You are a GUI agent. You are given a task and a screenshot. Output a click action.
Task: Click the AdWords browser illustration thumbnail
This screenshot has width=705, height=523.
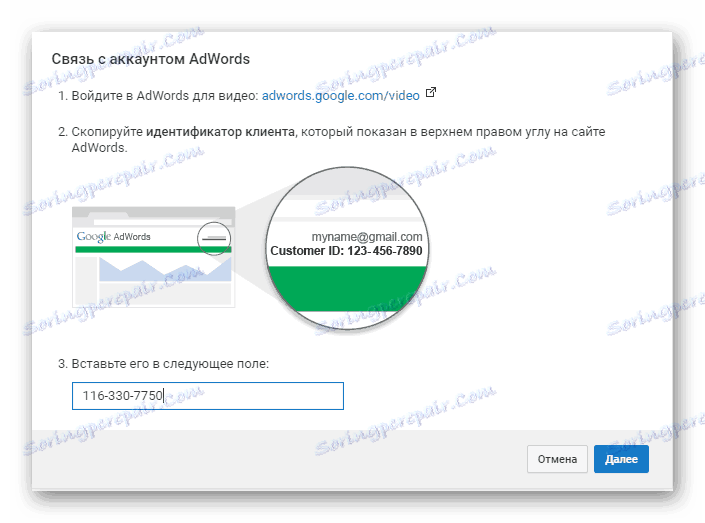click(x=154, y=257)
